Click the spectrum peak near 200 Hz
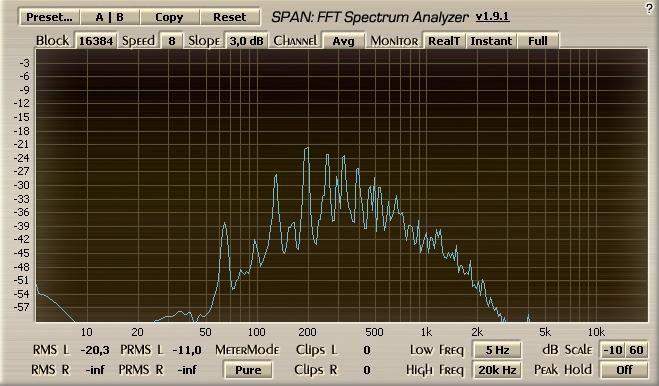The width and height of the screenshot is (659, 386). click(307, 149)
